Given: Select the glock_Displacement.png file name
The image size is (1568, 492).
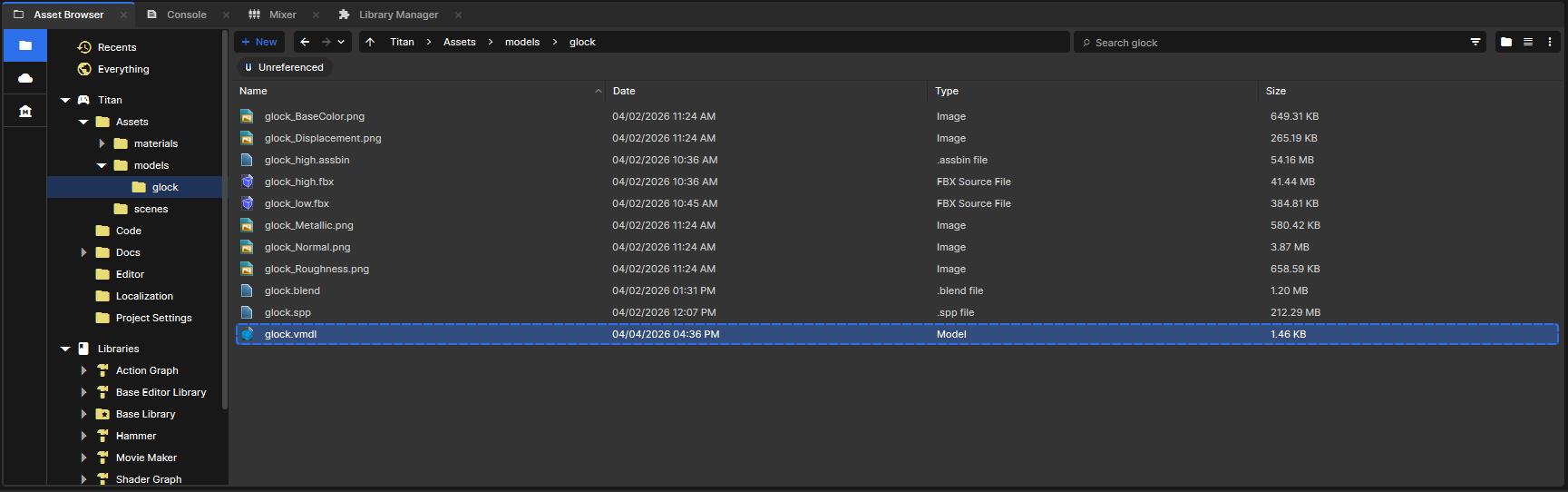Looking at the screenshot, I should click(x=323, y=138).
